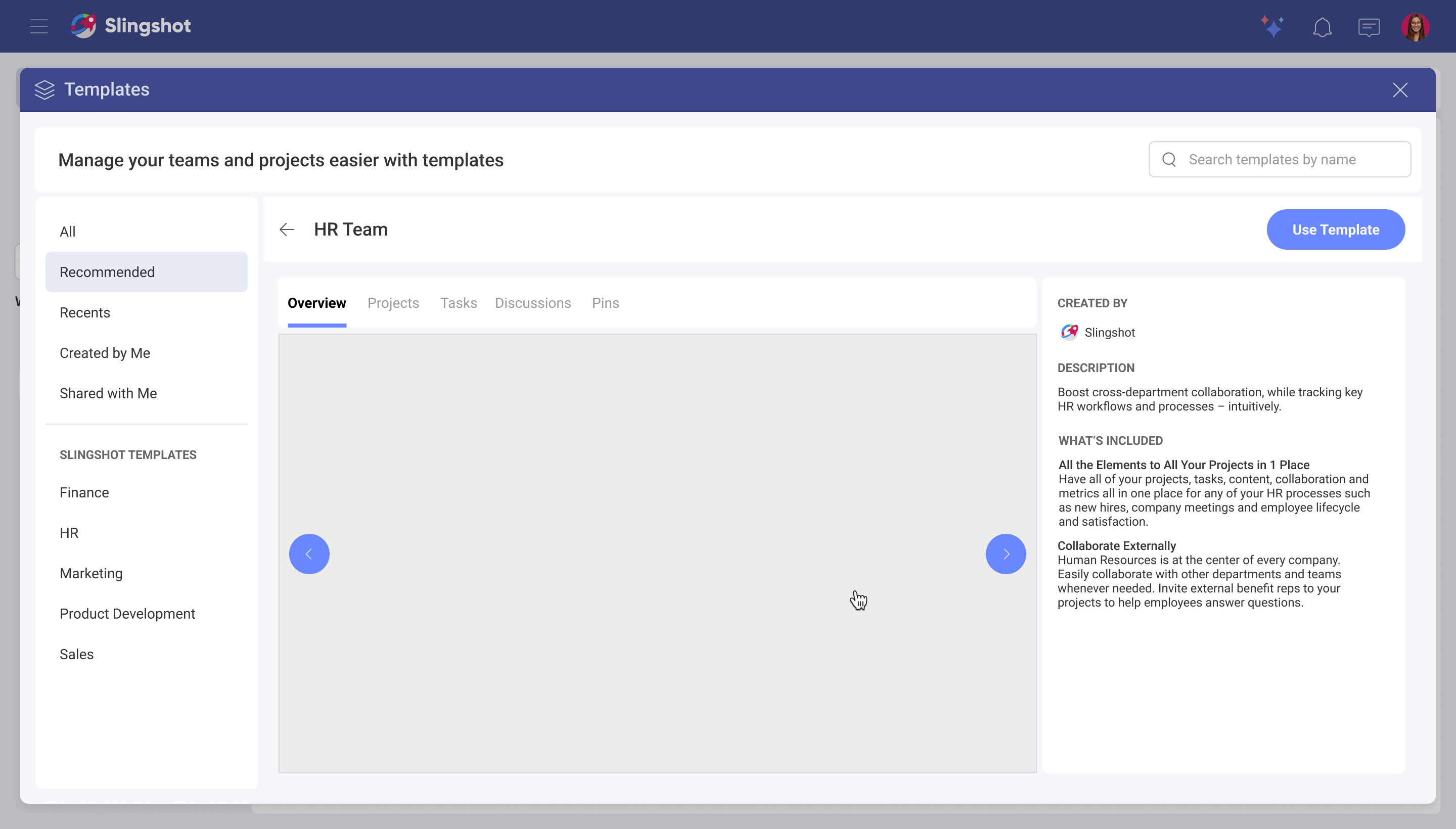Show previous preview slide
This screenshot has width=1456, height=829.
[309, 554]
